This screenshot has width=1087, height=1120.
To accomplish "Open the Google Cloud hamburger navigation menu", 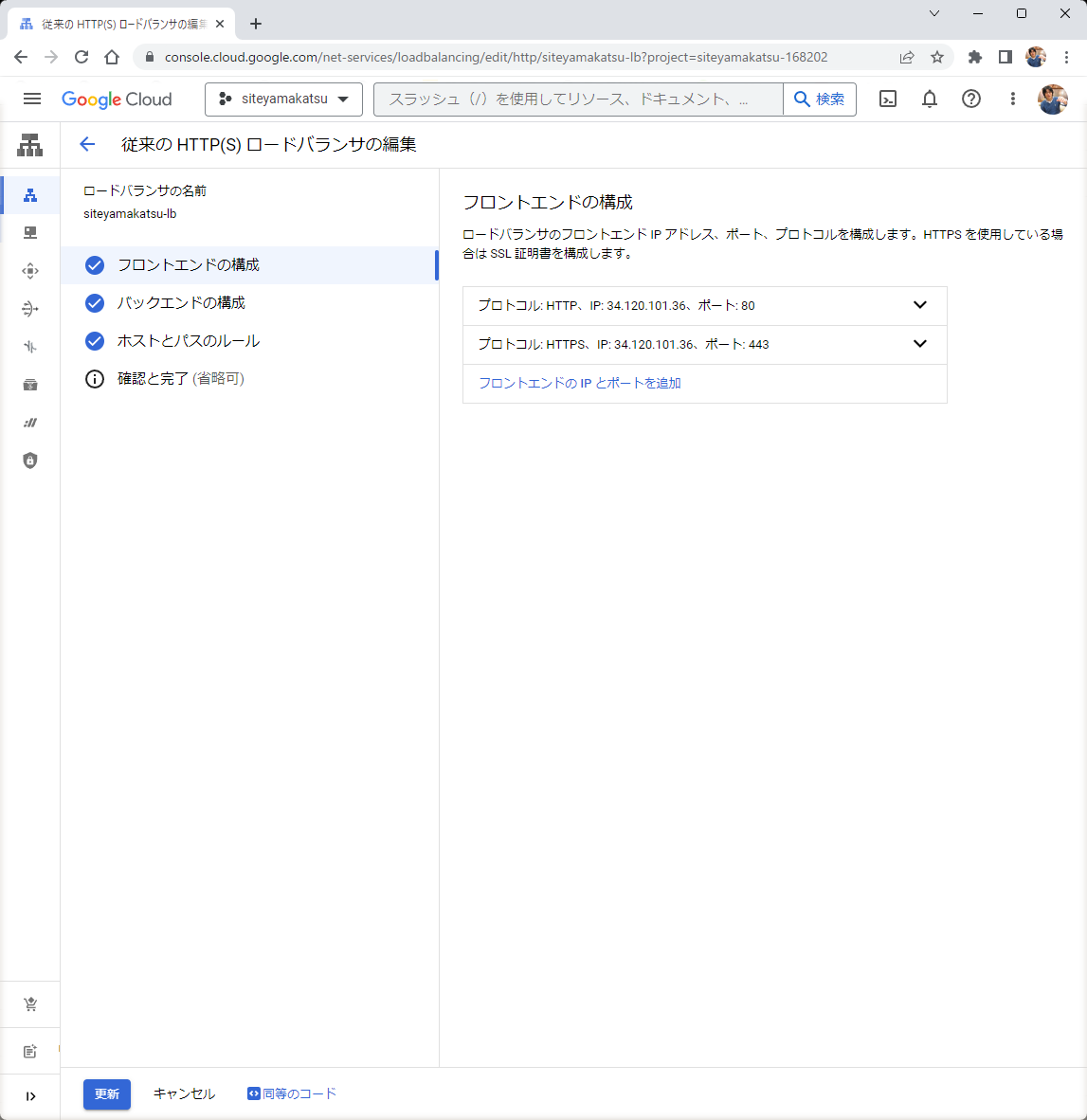I will click(x=32, y=99).
